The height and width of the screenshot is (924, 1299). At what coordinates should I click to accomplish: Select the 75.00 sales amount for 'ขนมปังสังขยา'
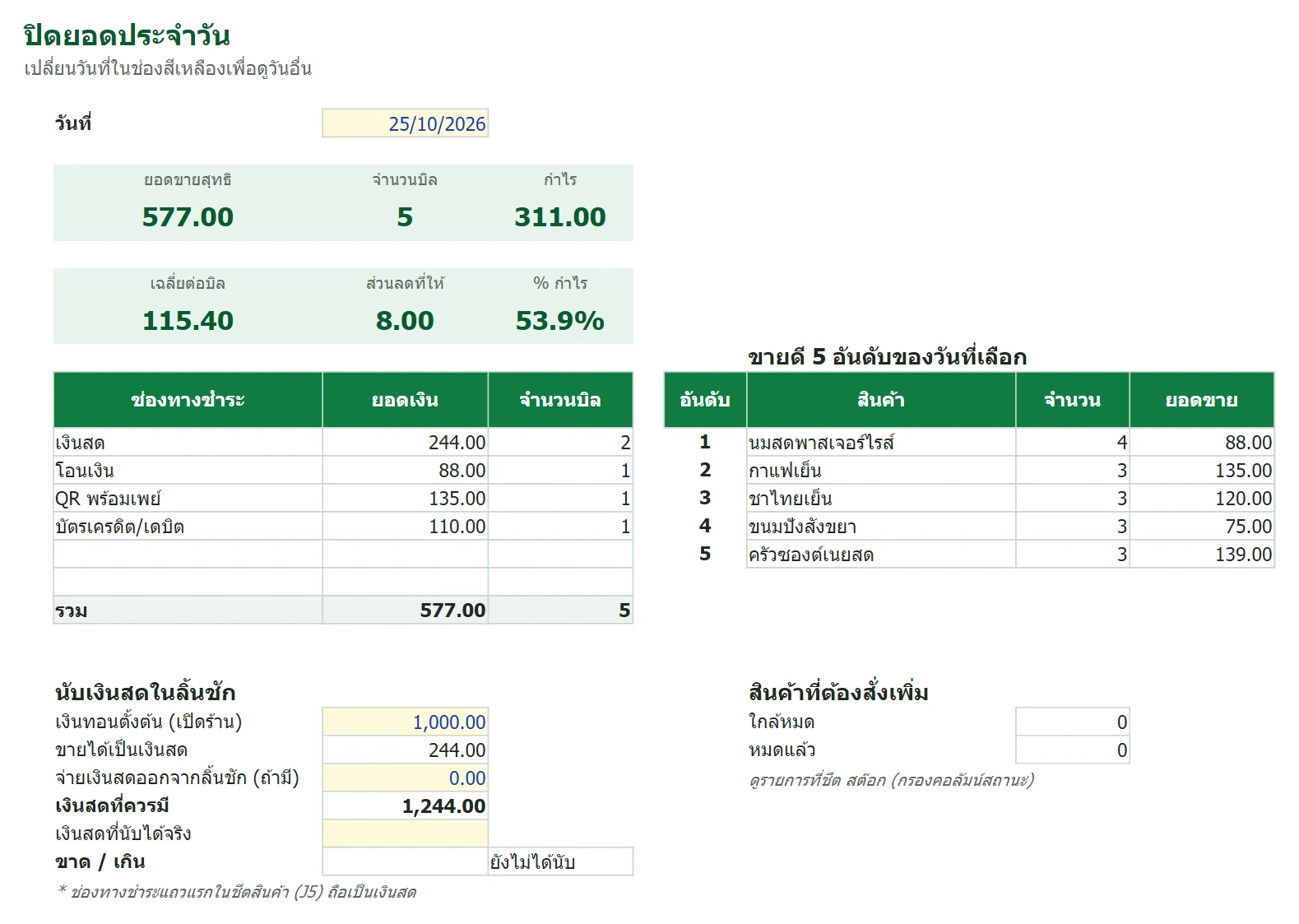pyautogui.click(x=1202, y=526)
